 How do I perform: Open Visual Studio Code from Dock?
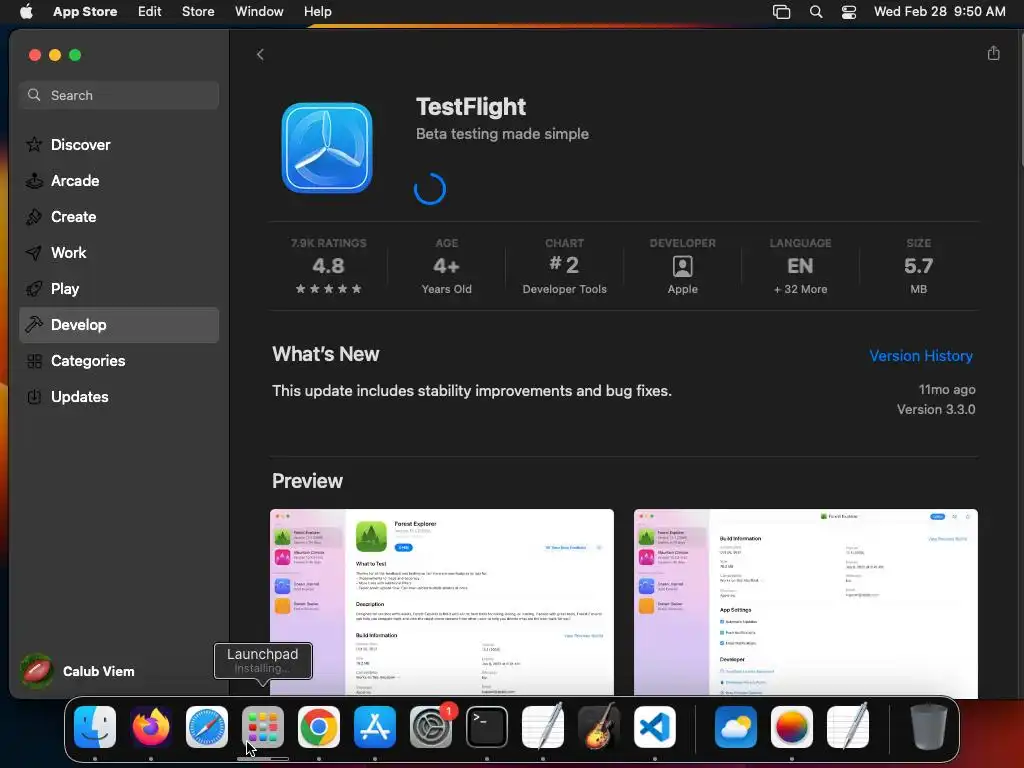(655, 727)
